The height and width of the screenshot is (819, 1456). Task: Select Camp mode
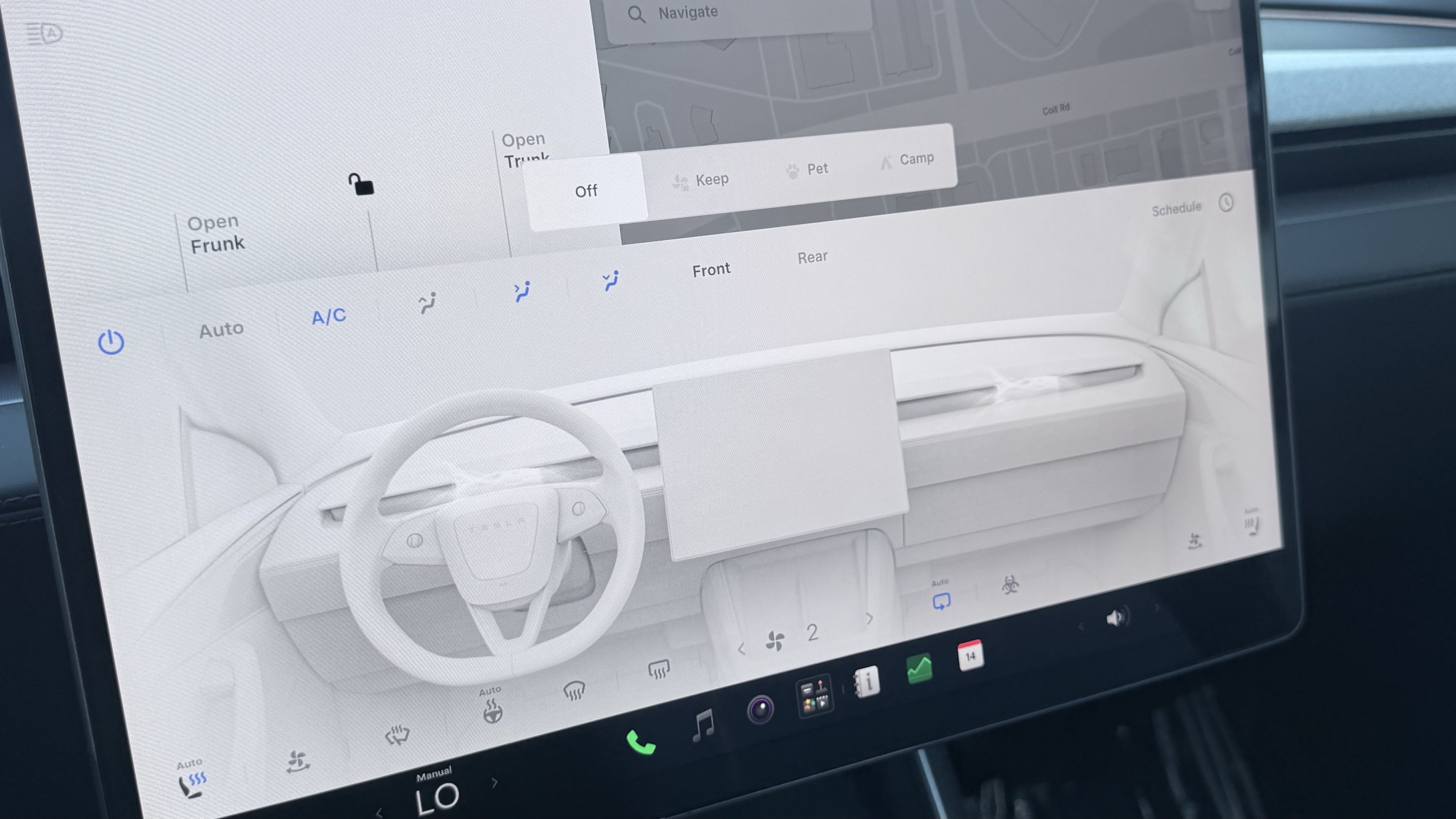click(907, 161)
